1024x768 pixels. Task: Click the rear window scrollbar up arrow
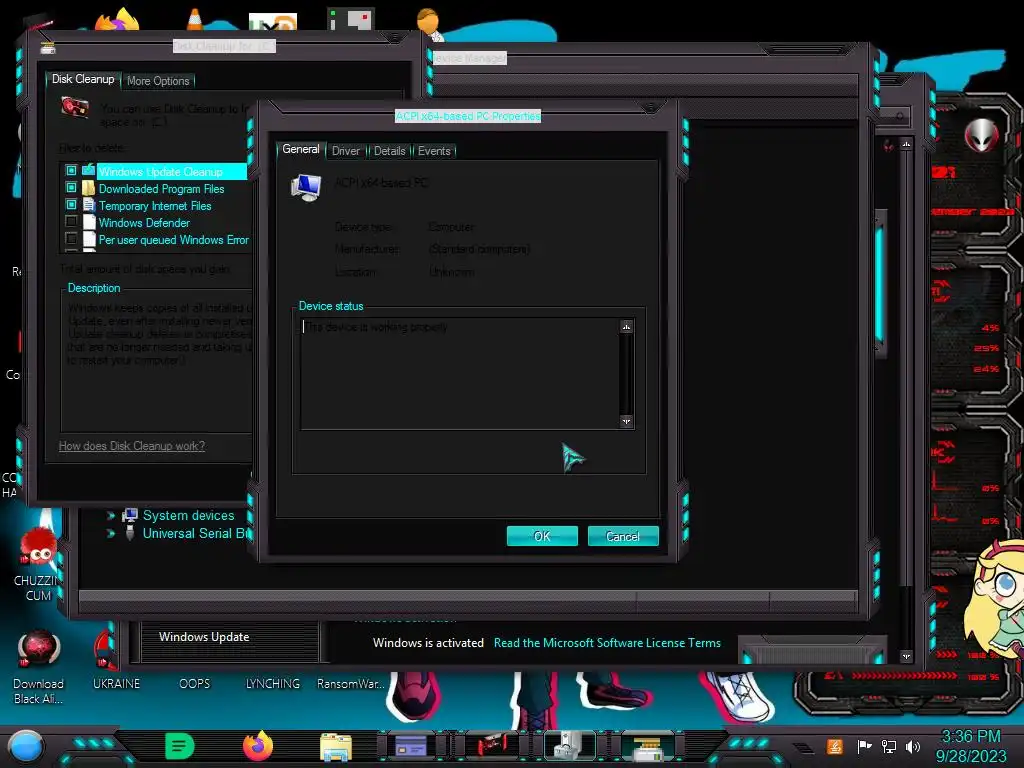tap(906, 144)
